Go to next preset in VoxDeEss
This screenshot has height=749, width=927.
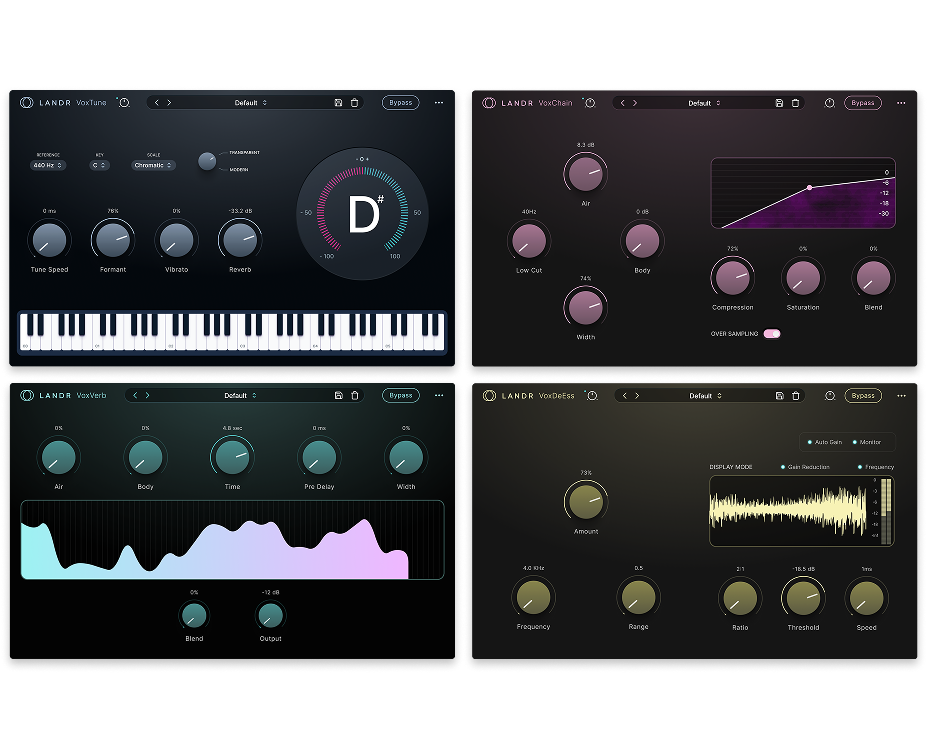pyautogui.click(x=637, y=395)
